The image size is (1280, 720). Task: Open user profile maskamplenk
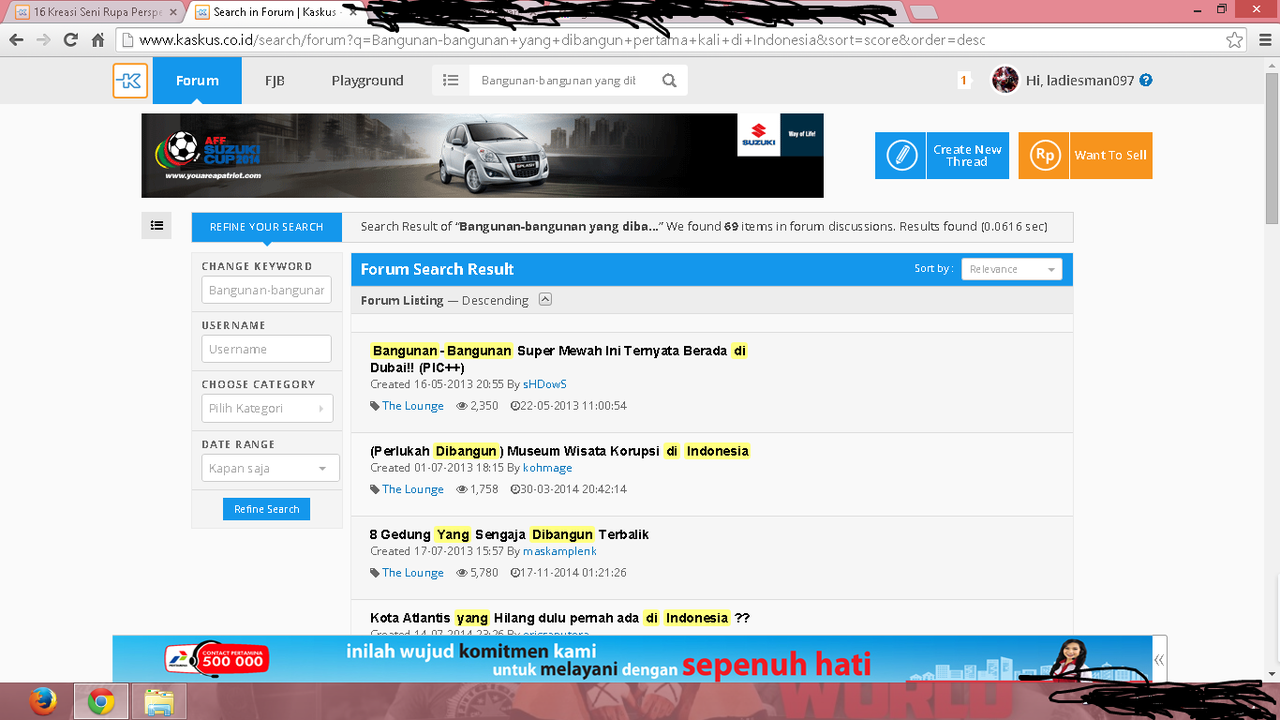(560, 551)
